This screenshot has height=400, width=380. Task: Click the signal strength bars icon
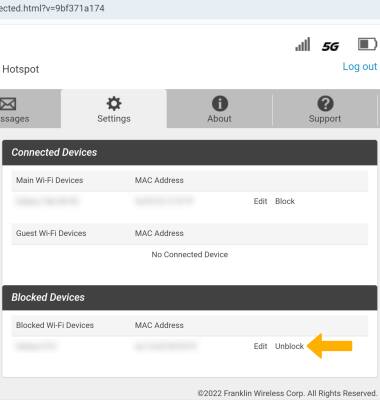(303, 44)
